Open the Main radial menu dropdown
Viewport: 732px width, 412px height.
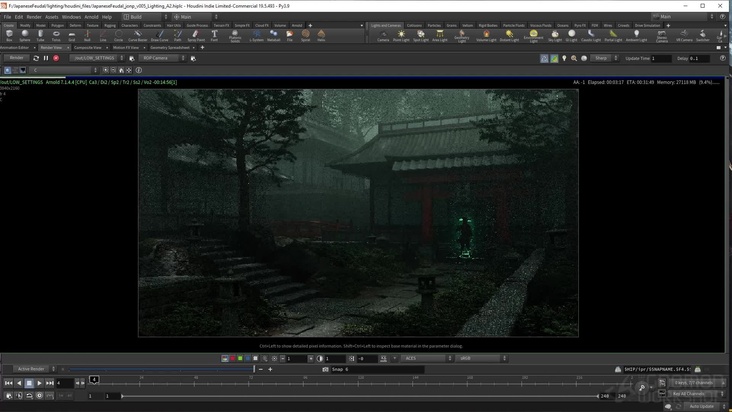point(196,17)
